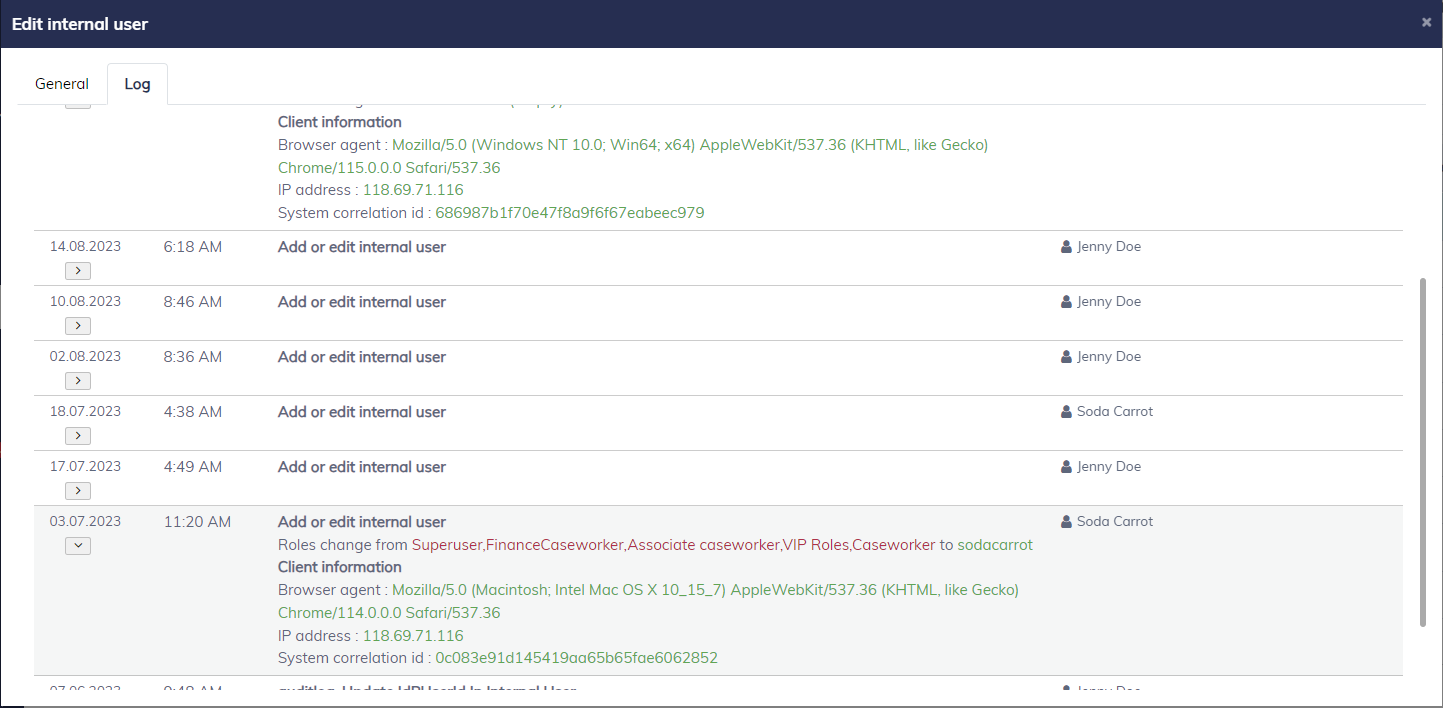
Task: Click the 'Add or edit internal user' title at 6:18 AM
Action: tap(361, 247)
